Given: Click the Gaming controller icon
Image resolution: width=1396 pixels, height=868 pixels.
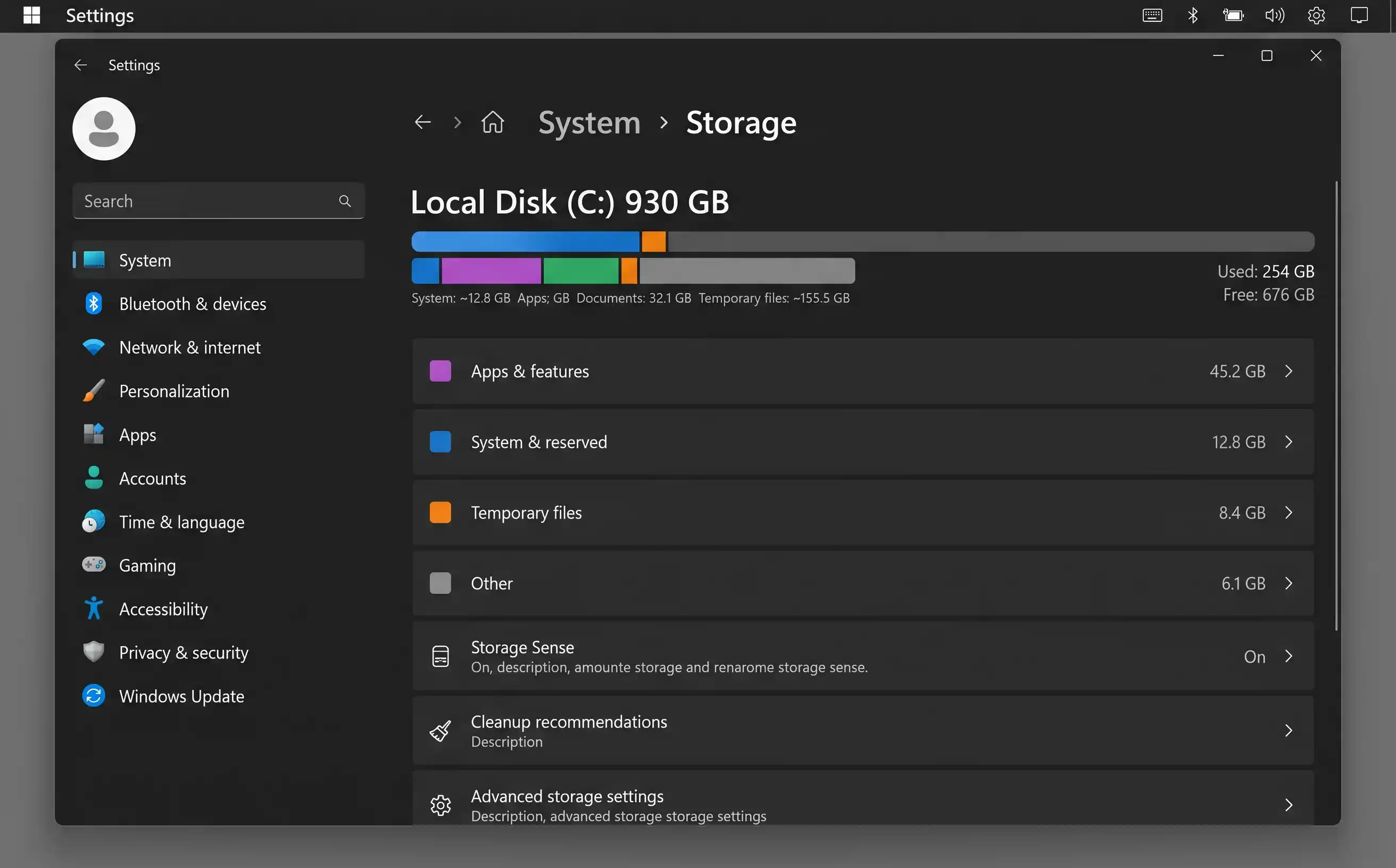Looking at the screenshot, I should pyautogui.click(x=94, y=565).
